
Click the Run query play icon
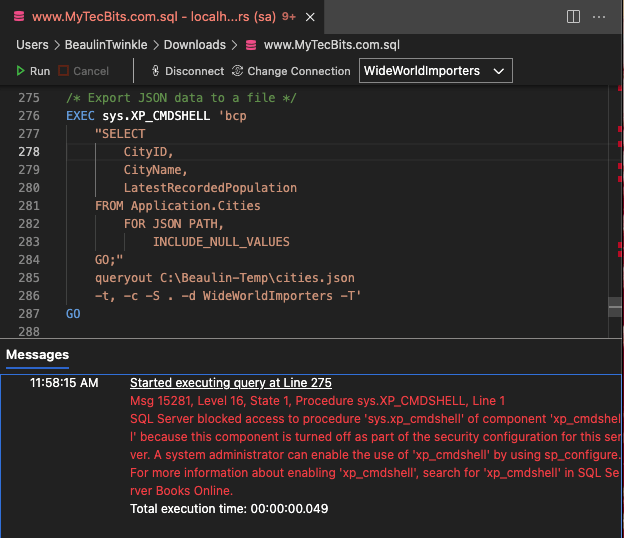point(21,71)
